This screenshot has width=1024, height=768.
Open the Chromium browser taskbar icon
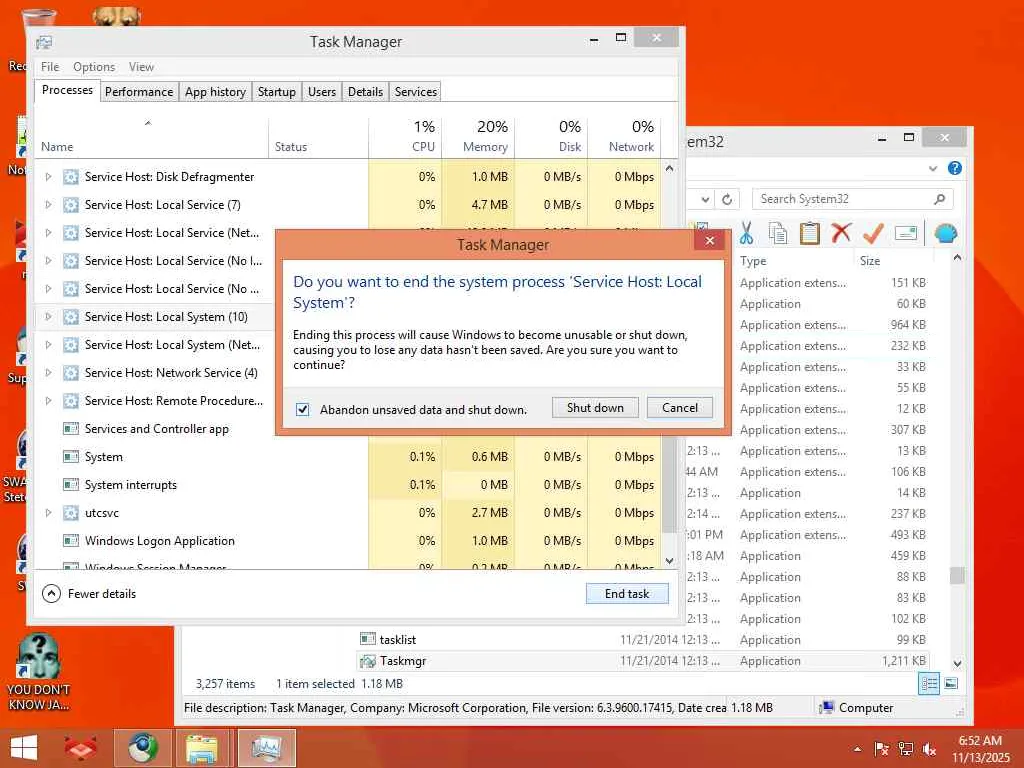142,748
